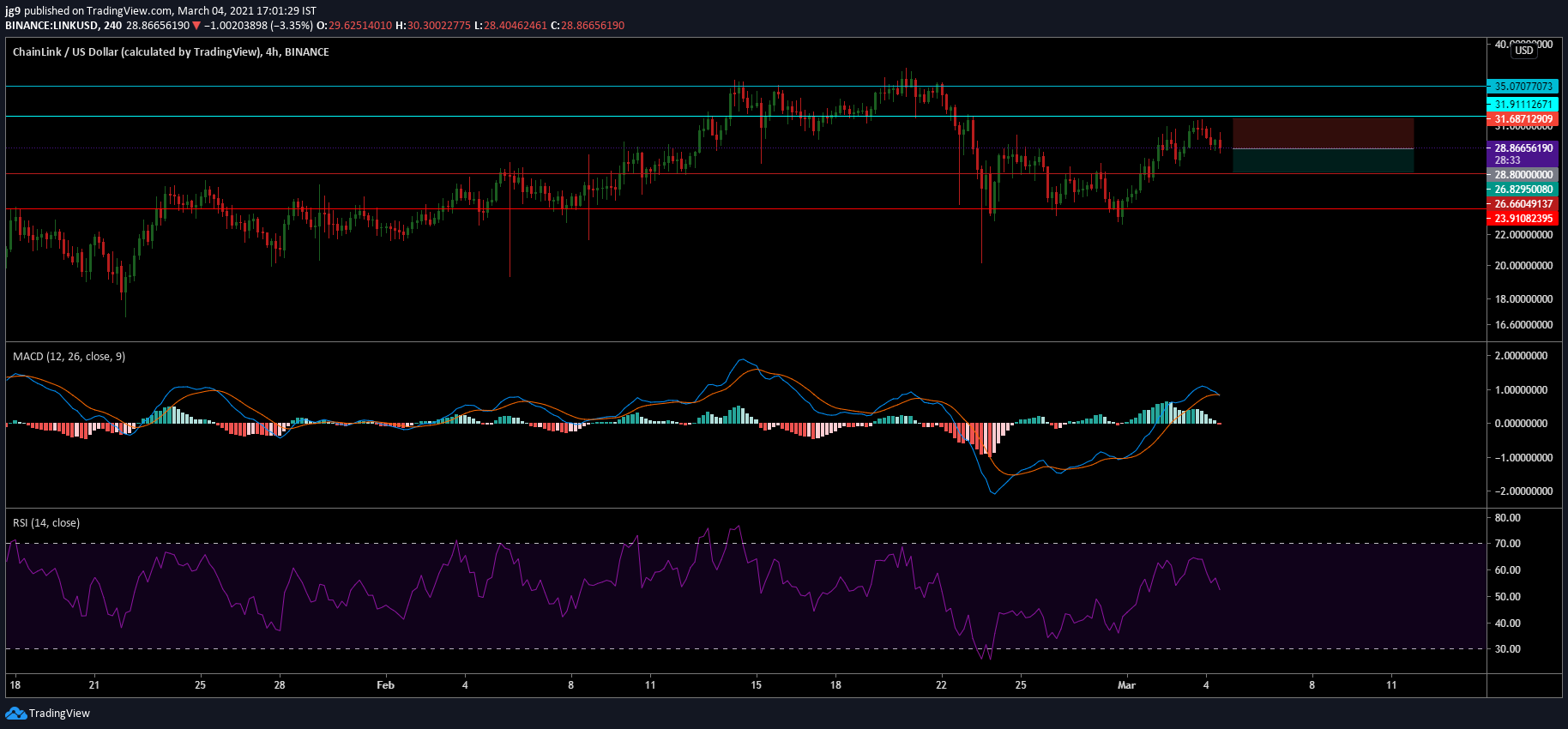Click the Mar label on the time axis

pyautogui.click(x=1126, y=685)
